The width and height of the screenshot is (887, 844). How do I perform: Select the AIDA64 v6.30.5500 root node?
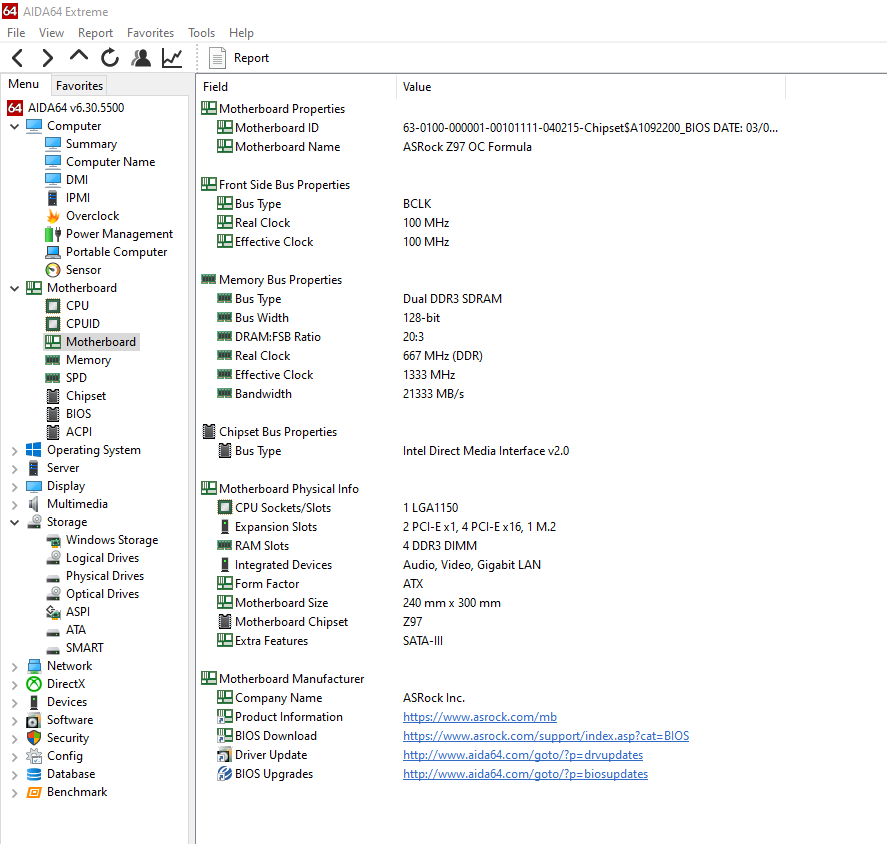click(x=66, y=107)
